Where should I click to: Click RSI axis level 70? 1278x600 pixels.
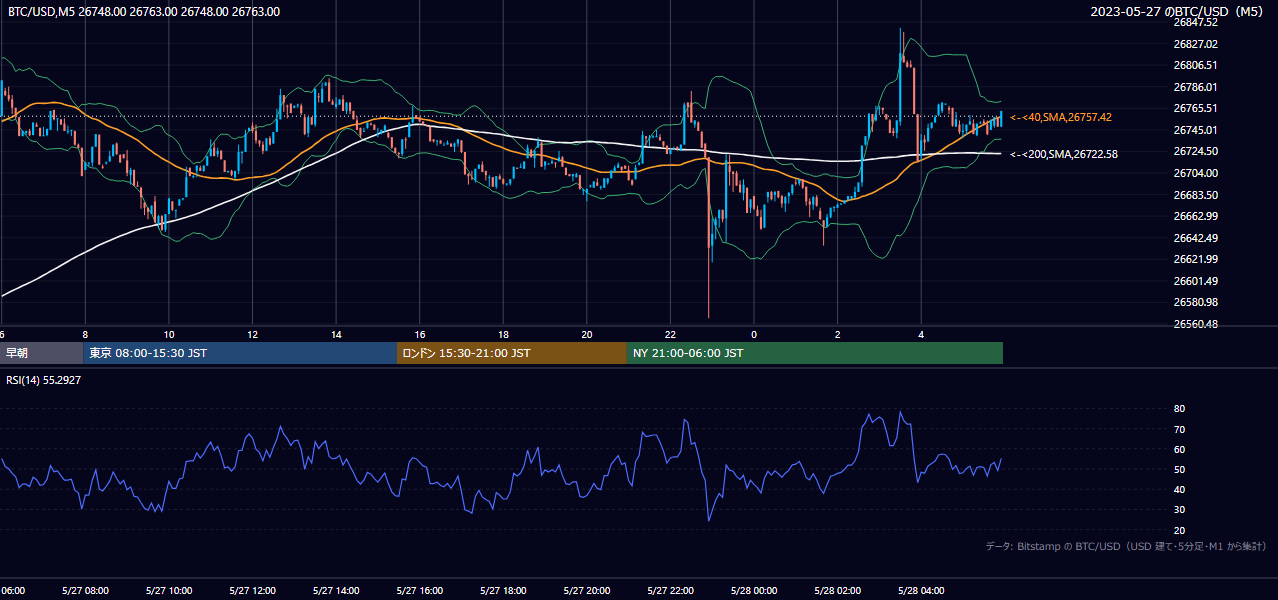click(1180, 429)
